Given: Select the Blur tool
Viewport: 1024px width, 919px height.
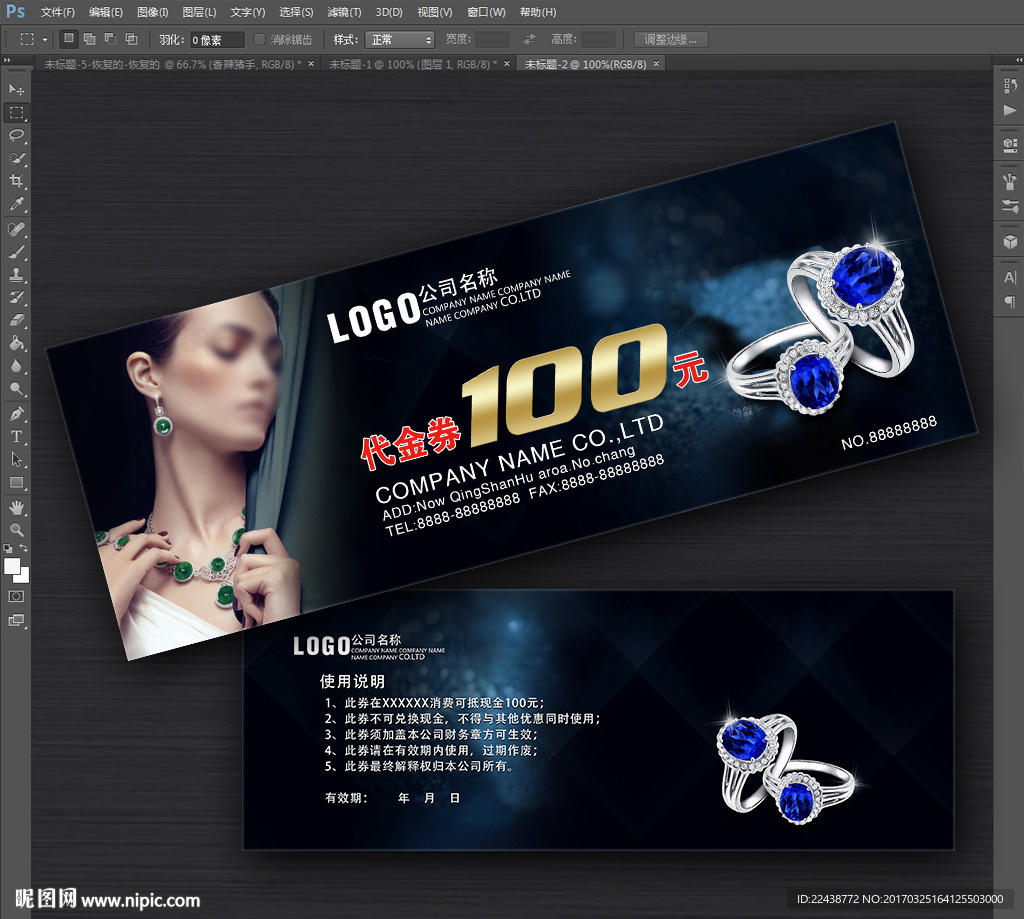Looking at the screenshot, I should click(16, 366).
